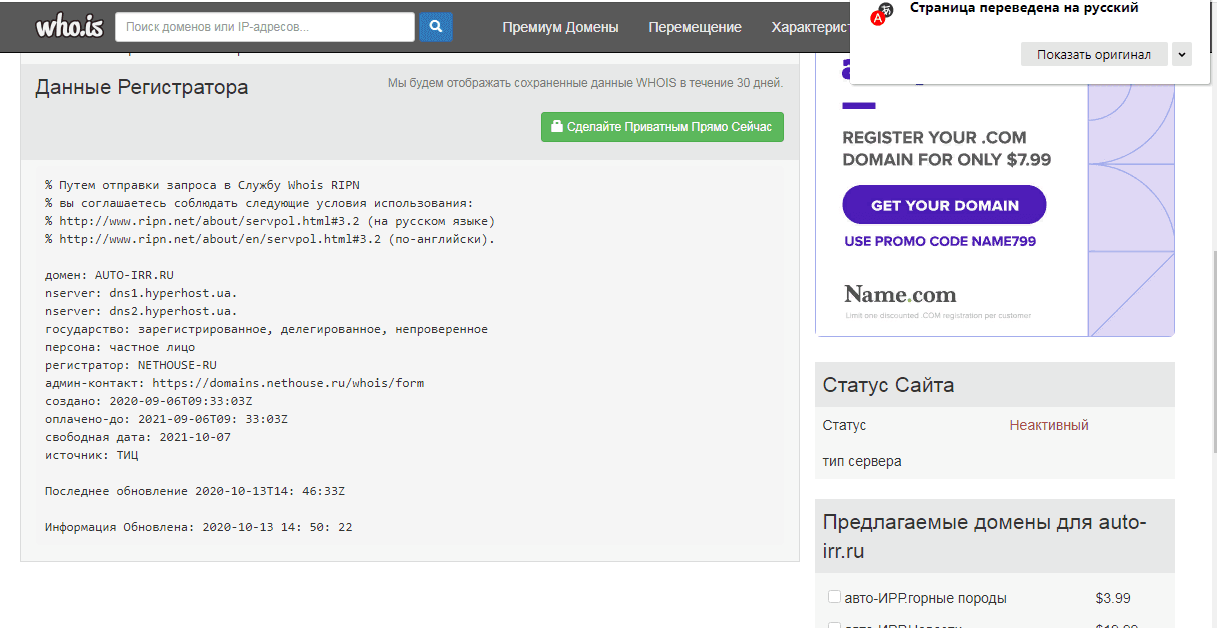Image resolution: width=1217 pixels, height=628 pixels.
Task: Click the Неактивный status text
Action: 1048,425
